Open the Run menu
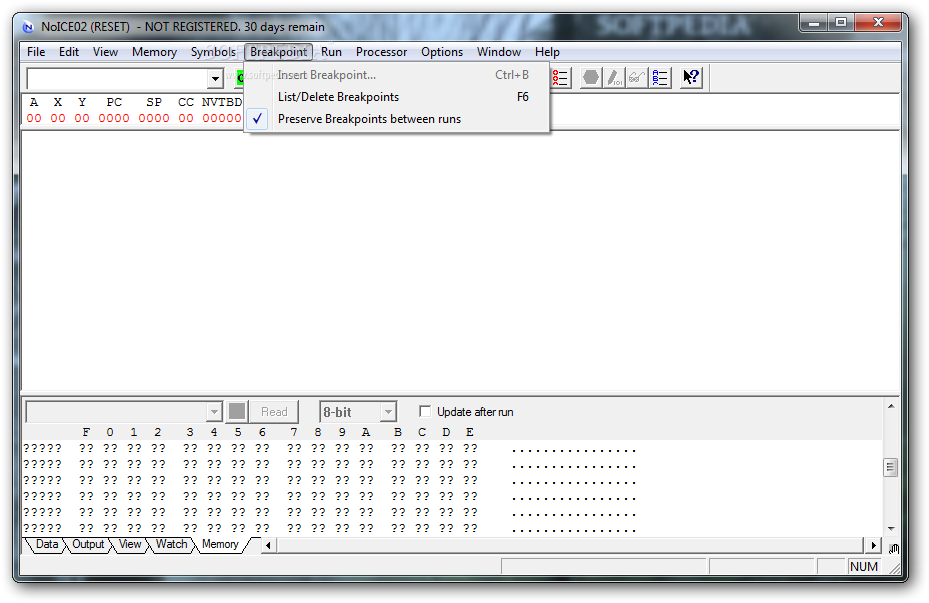The height and width of the screenshot is (603, 929). [x=332, y=52]
